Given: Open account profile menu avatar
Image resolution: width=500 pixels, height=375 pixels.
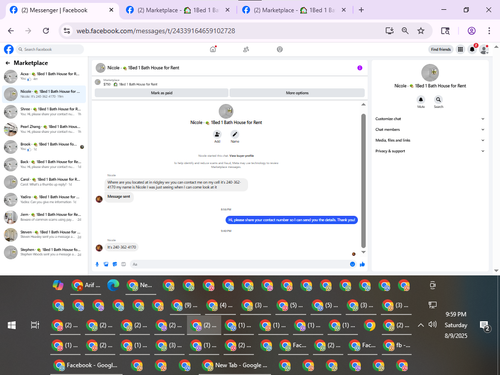Looking at the screenshot, I should (x=484, y=50).
